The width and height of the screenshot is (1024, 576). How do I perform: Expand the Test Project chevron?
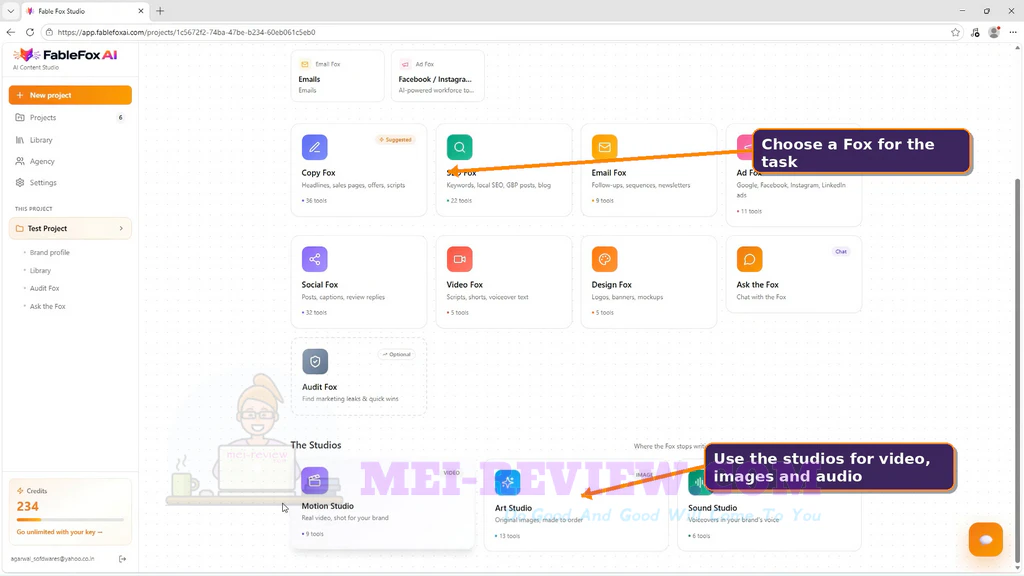coord(121,229)
